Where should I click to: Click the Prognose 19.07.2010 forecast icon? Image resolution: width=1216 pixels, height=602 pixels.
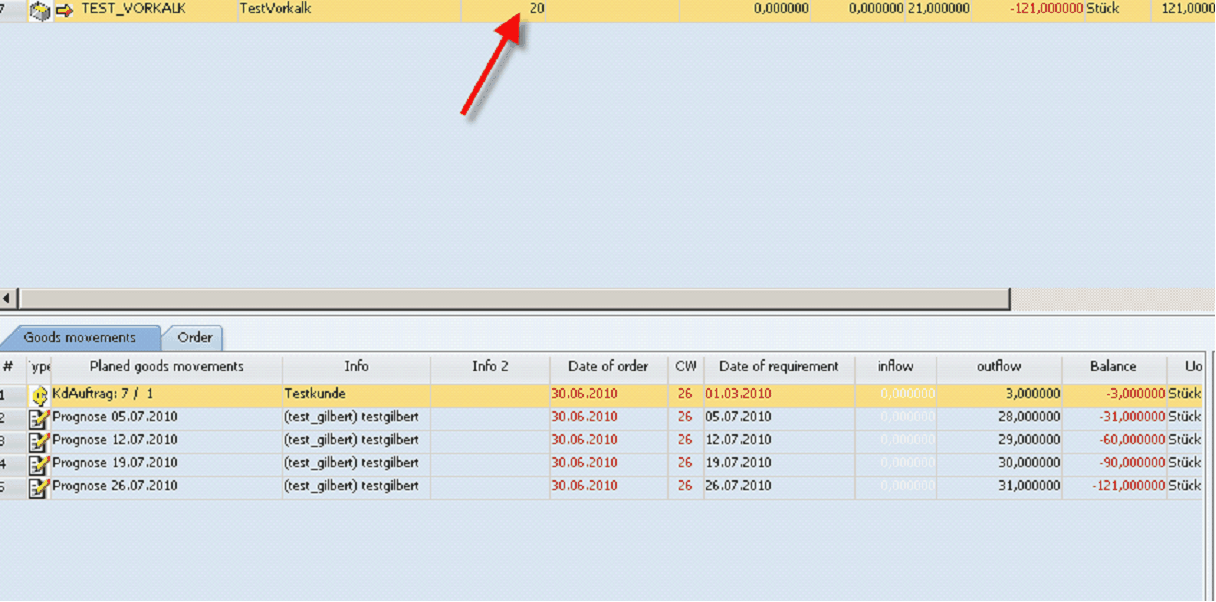click(x=40, y=464)
